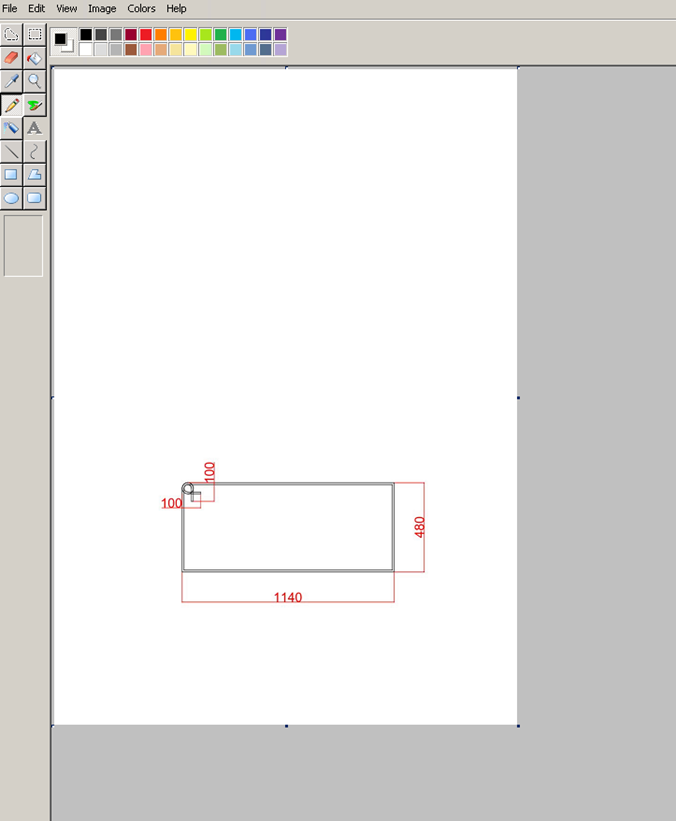Open the Edit menu
This screenshot has width=676, height=821.
click(37, 8)
